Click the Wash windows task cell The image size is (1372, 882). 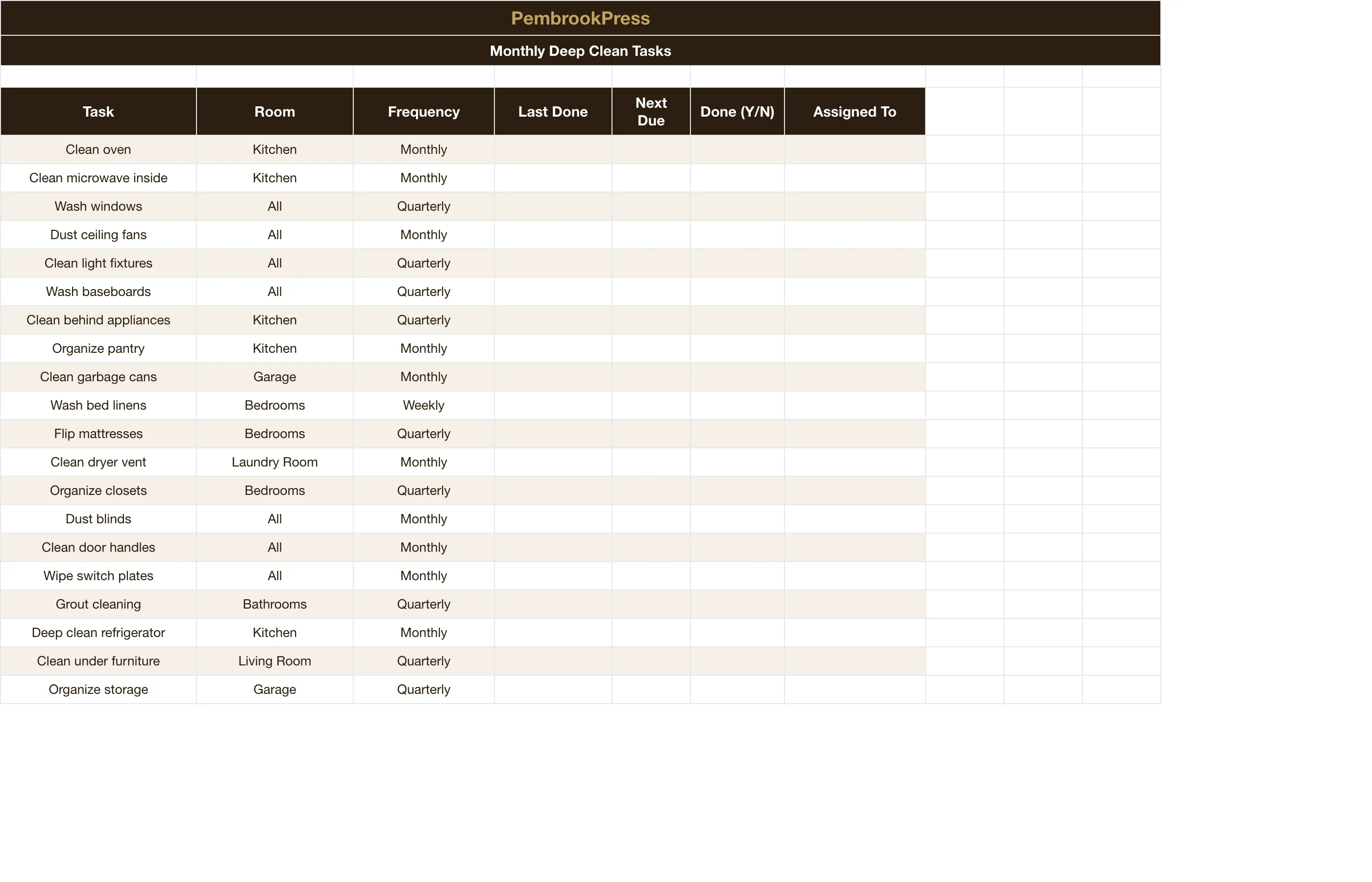(x=98, y=206)
